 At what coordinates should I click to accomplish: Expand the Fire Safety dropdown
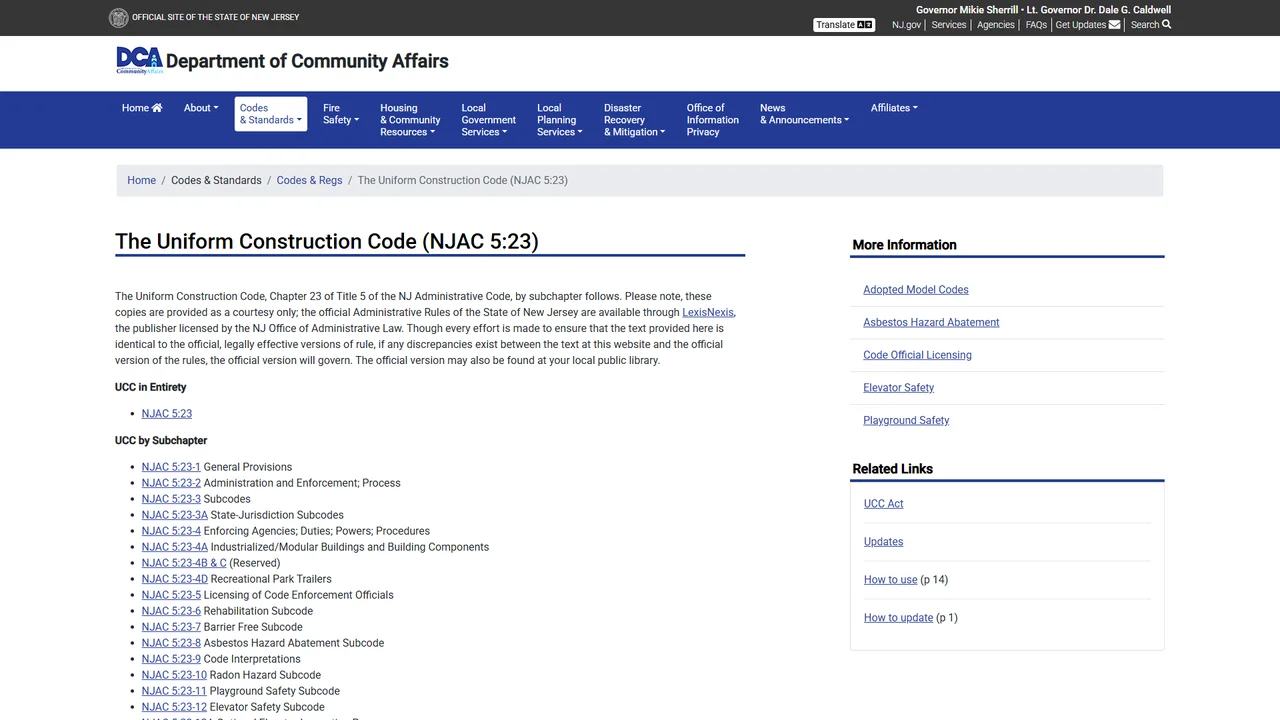pos(340,114)
